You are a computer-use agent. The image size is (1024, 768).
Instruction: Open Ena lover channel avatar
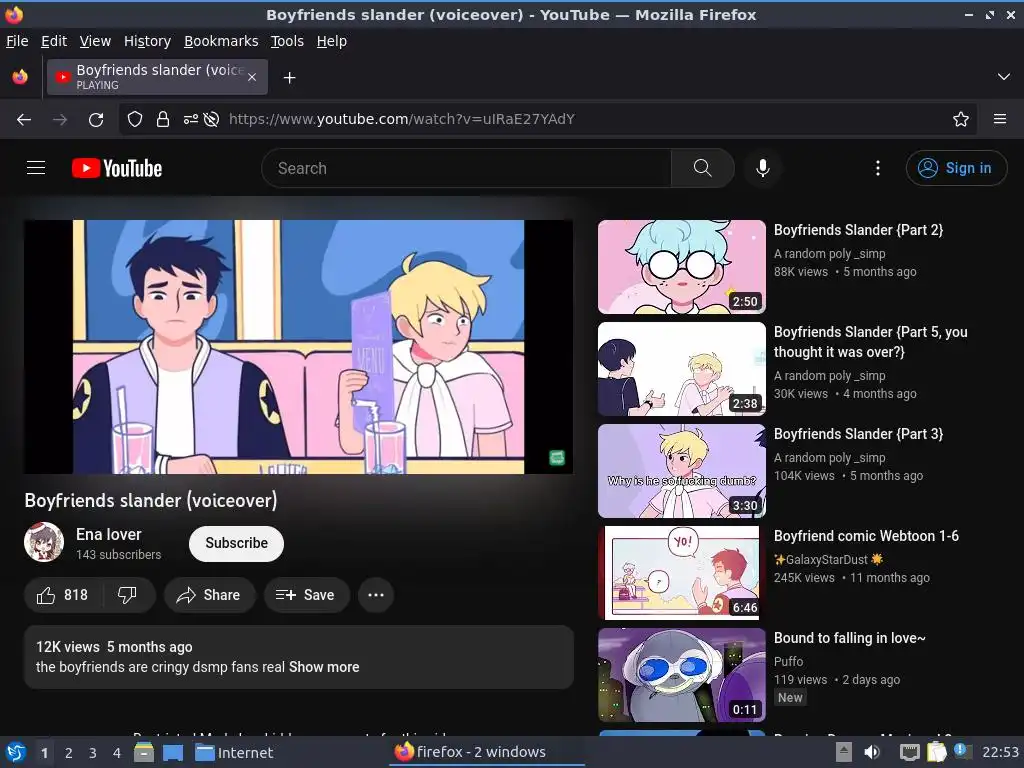(44, 542)
